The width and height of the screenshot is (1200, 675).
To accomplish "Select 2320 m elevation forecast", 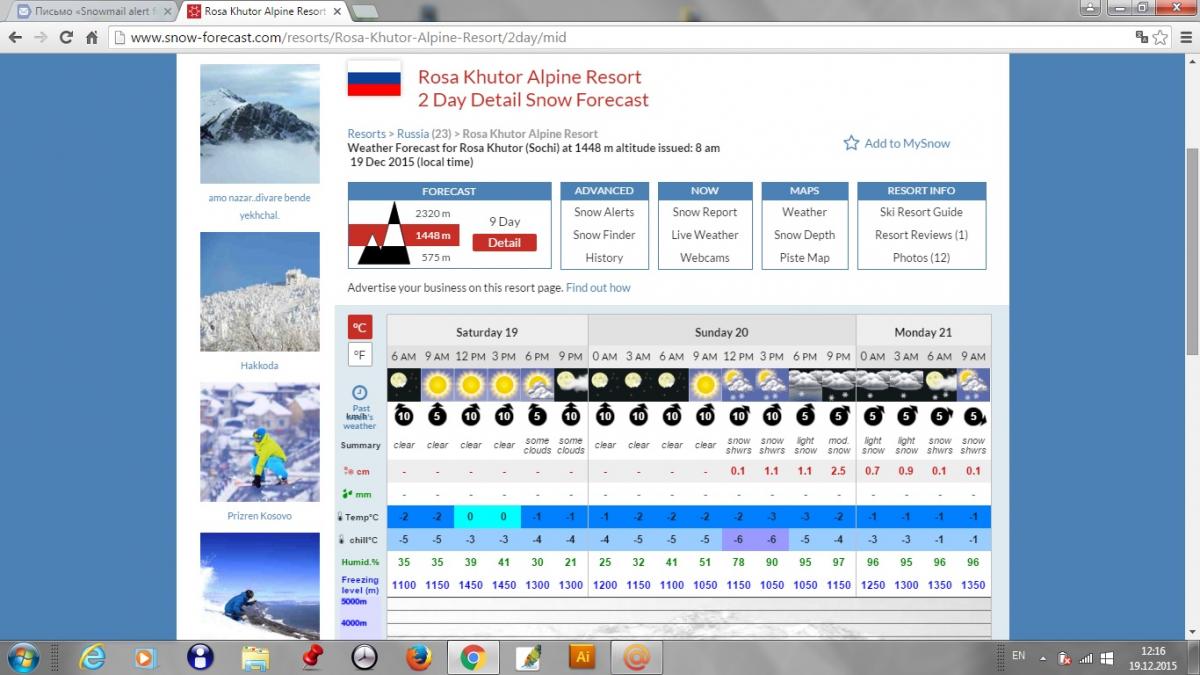I will [433, 214].
